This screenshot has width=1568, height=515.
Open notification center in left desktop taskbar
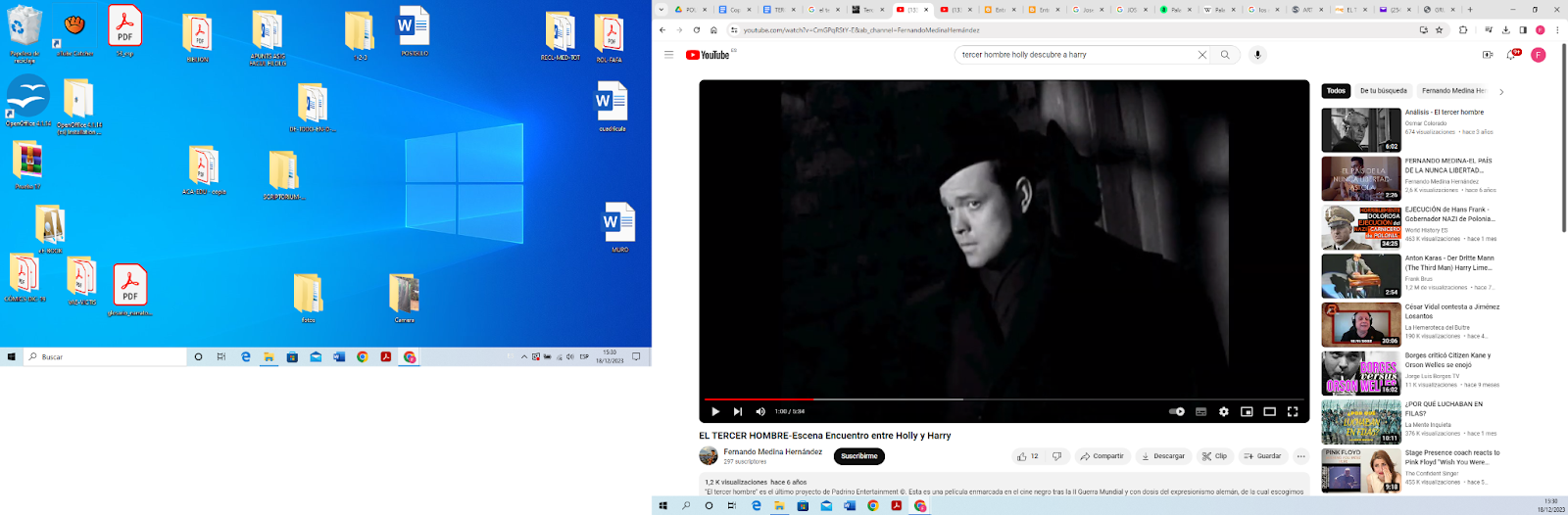click(x=636, y=356)
